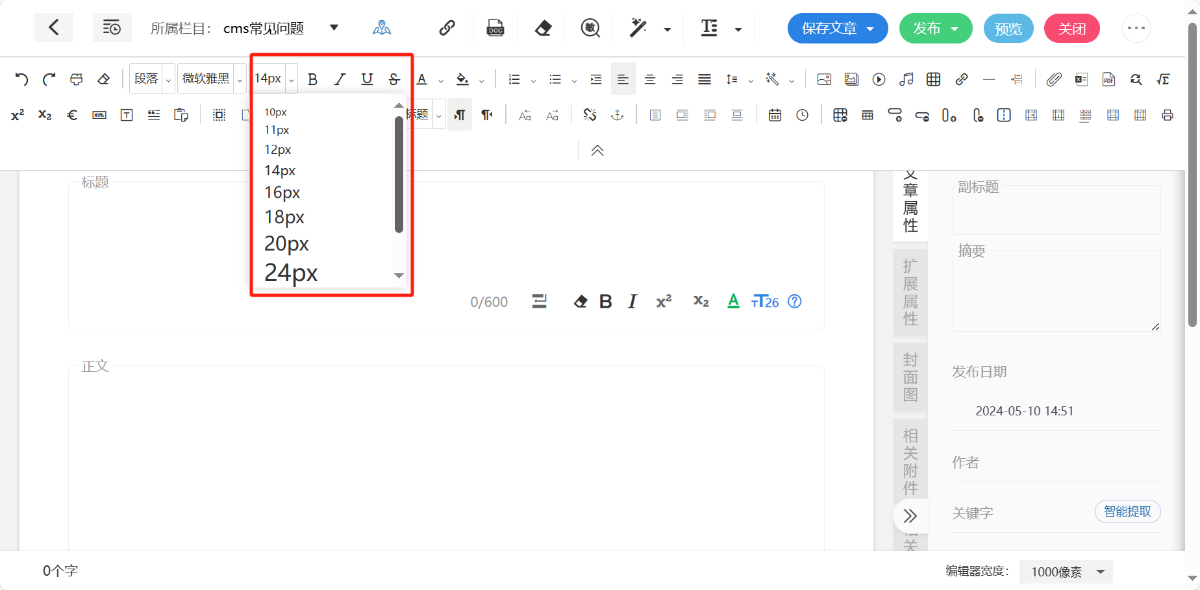
Task: Click the anchor icon in toolbar
Action: [x=617, y=115]
